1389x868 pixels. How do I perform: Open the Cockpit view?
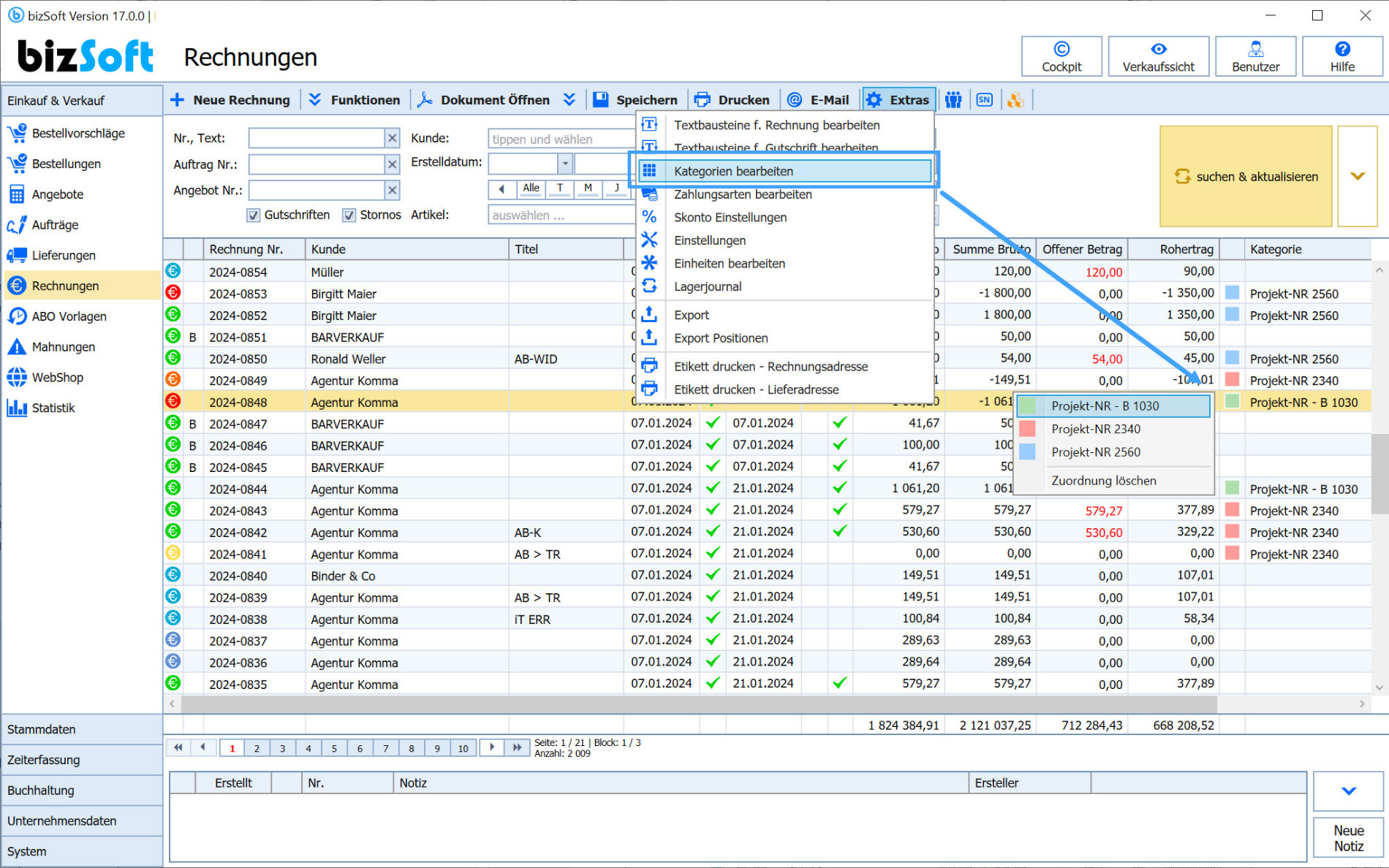1061,56
